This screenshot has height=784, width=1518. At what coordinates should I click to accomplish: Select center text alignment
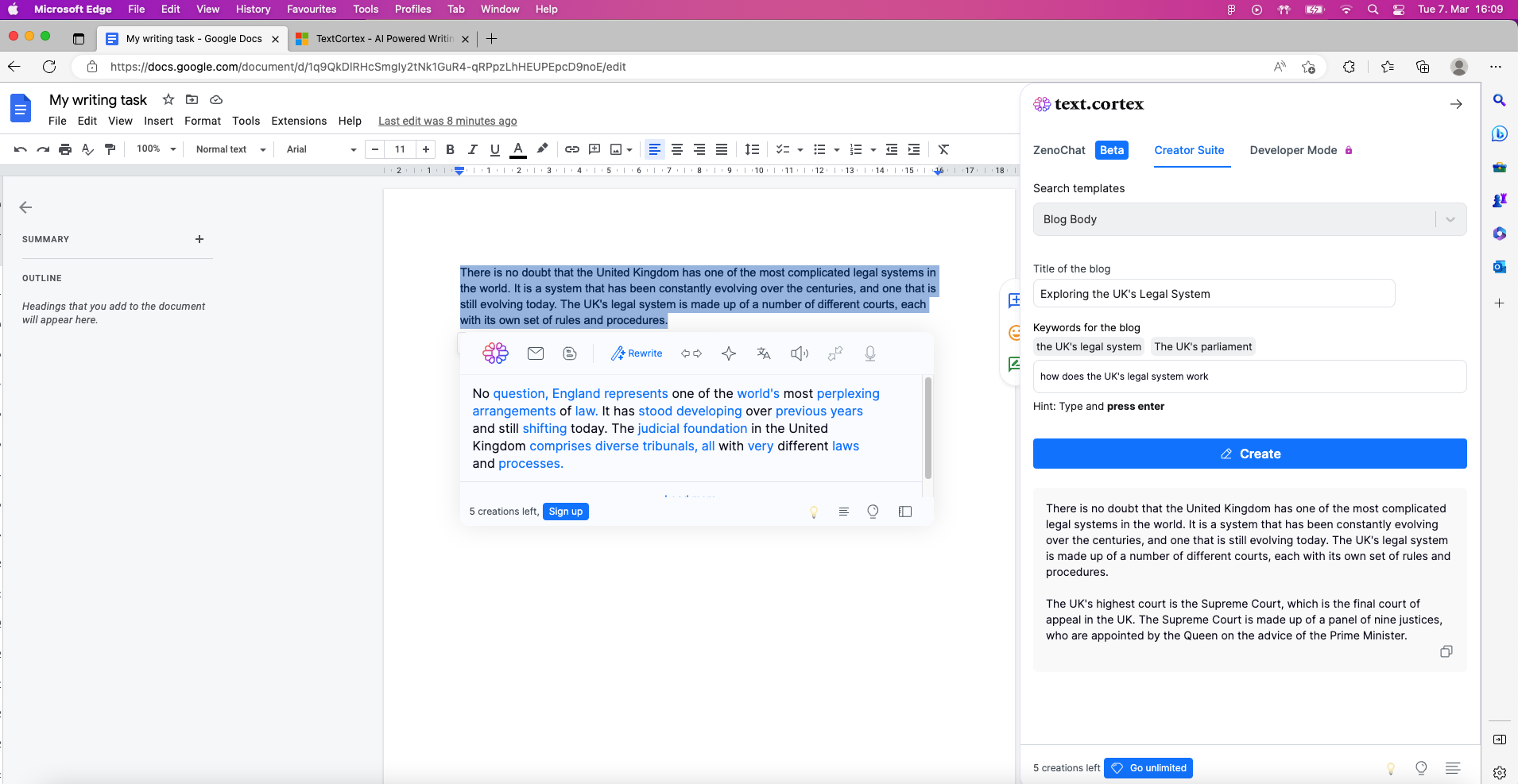click(x=677, y=149)
